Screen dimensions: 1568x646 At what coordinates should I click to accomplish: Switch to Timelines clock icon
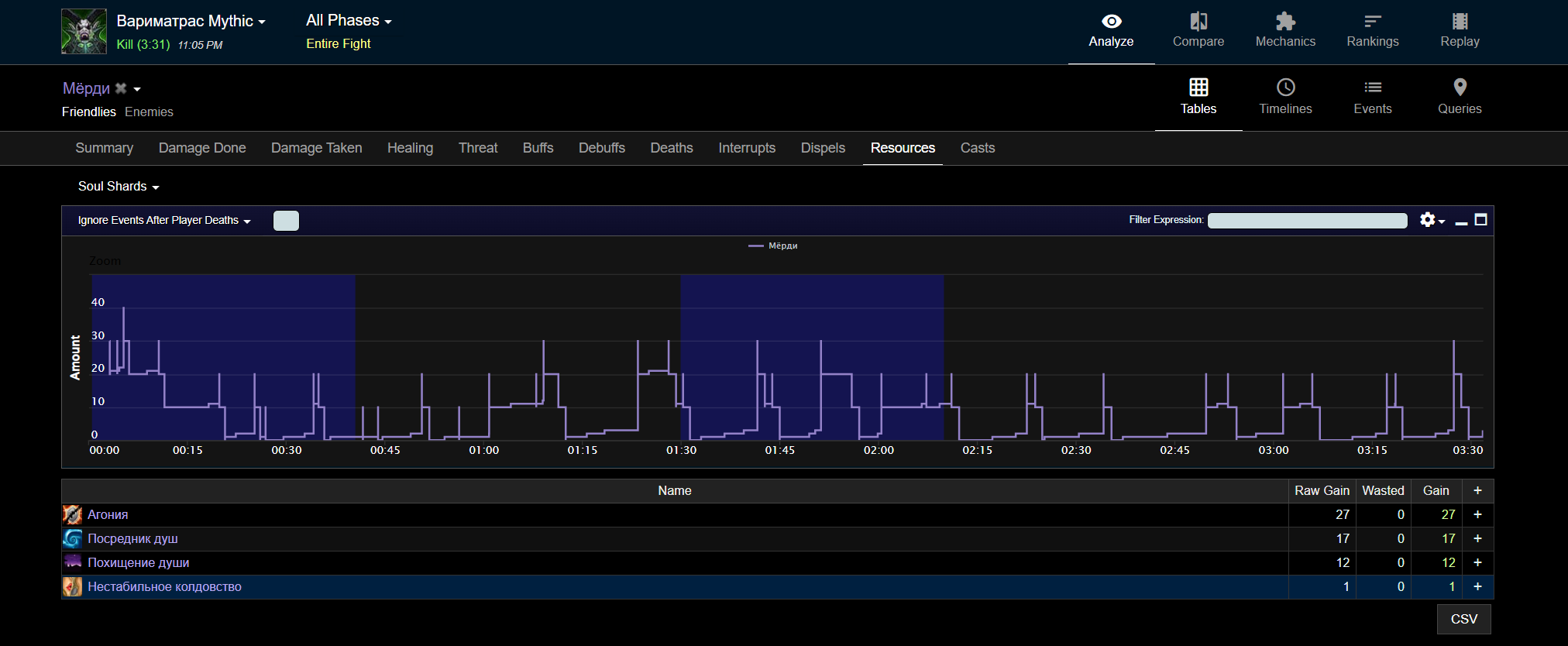(x=1285, y=88)
